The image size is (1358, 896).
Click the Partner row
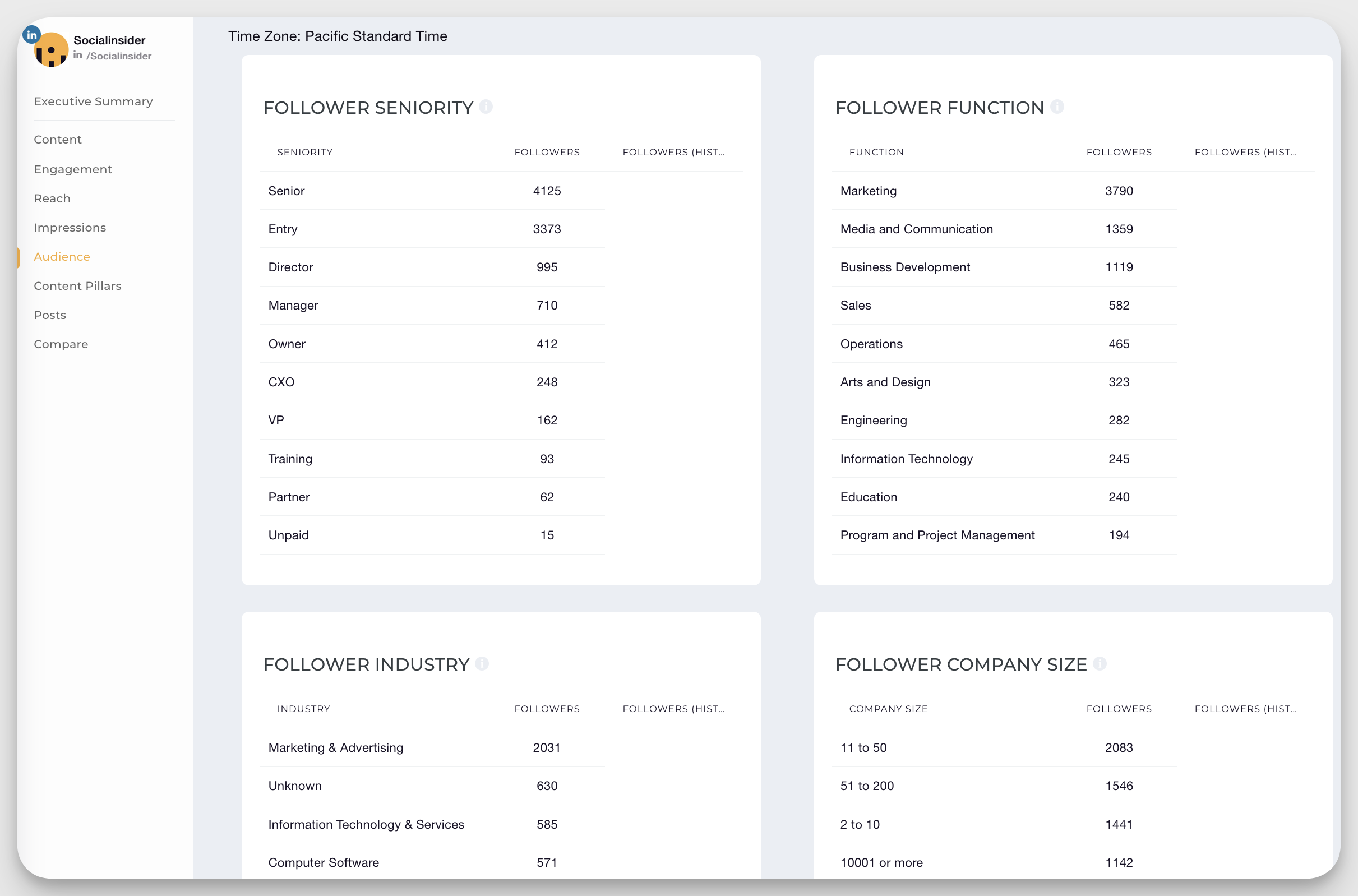coord(432,497)
